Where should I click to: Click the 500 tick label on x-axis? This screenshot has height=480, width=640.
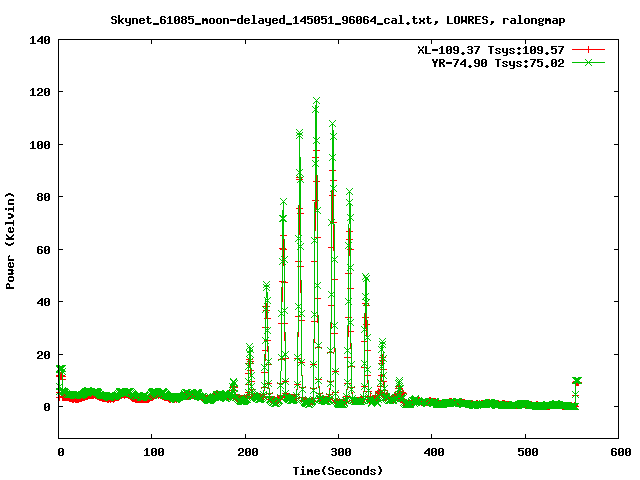tap(525, 452)
